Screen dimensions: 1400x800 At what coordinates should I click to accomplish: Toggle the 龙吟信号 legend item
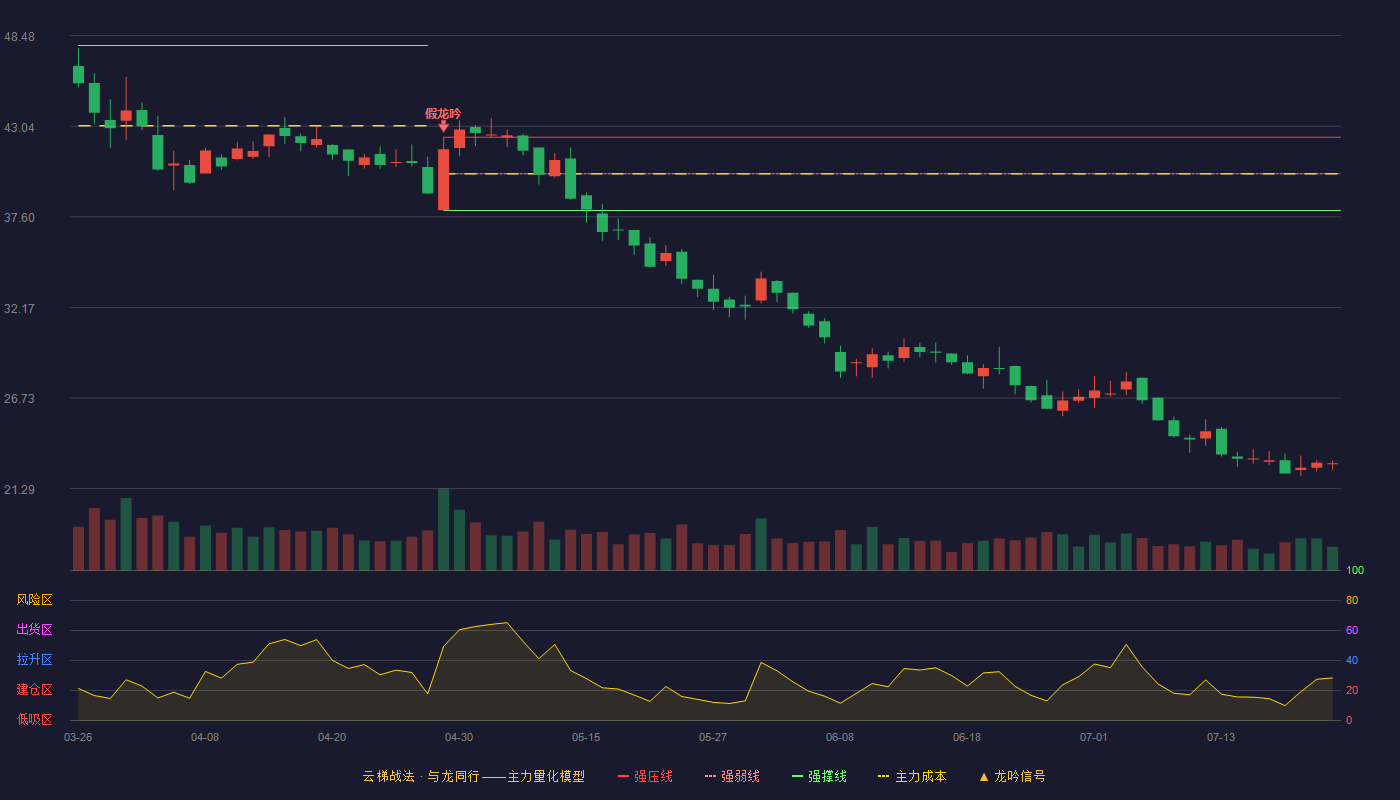(x=1012, y=776)
